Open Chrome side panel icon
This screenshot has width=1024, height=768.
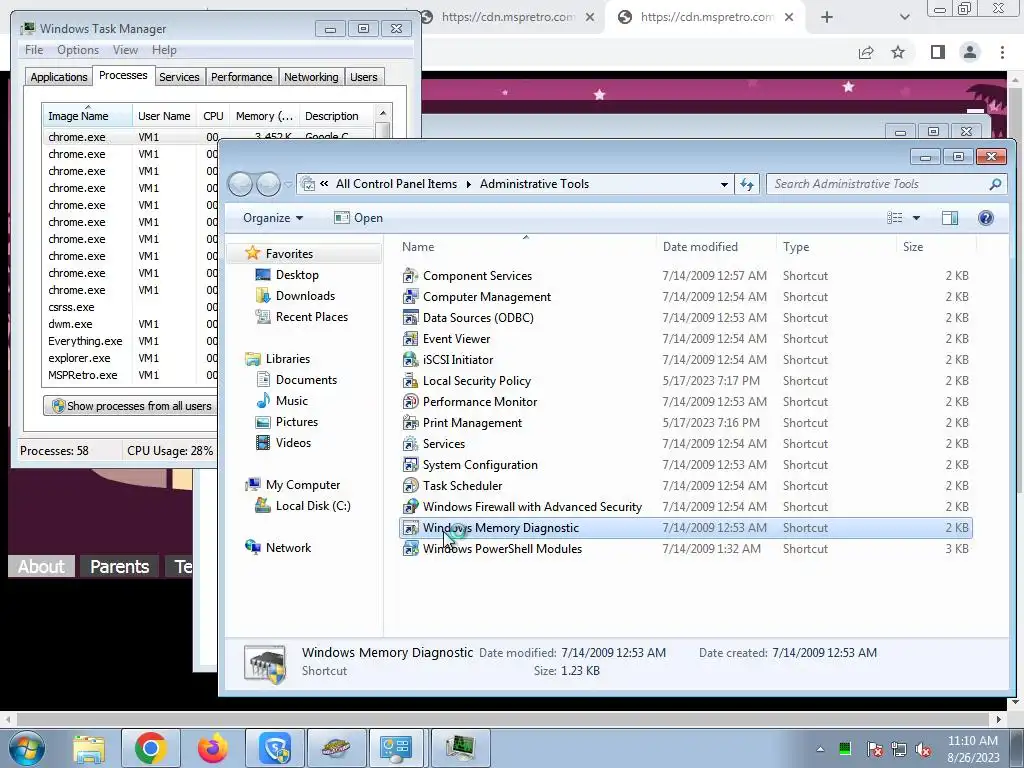click(x=938, y=52)
